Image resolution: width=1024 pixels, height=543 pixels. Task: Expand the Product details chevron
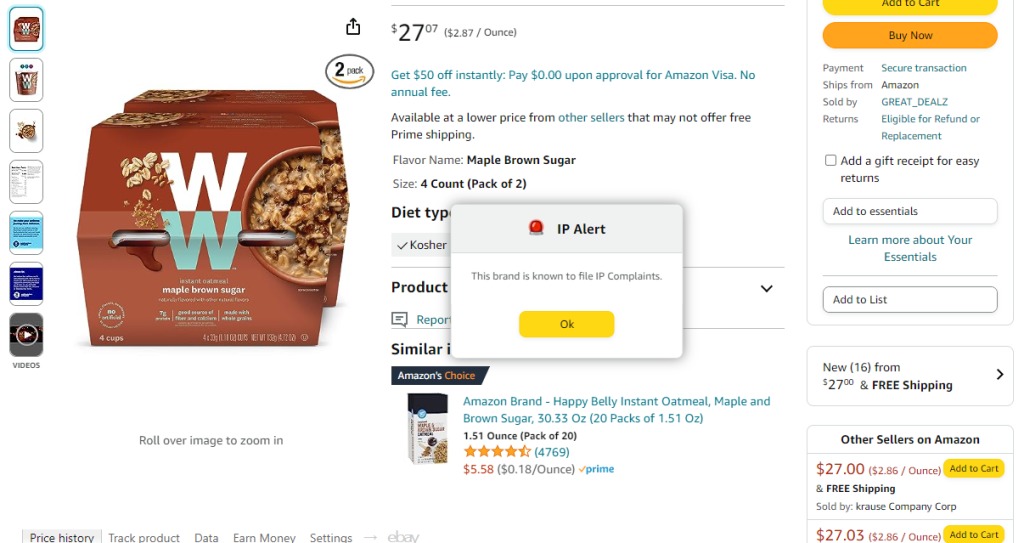(766, 288)
